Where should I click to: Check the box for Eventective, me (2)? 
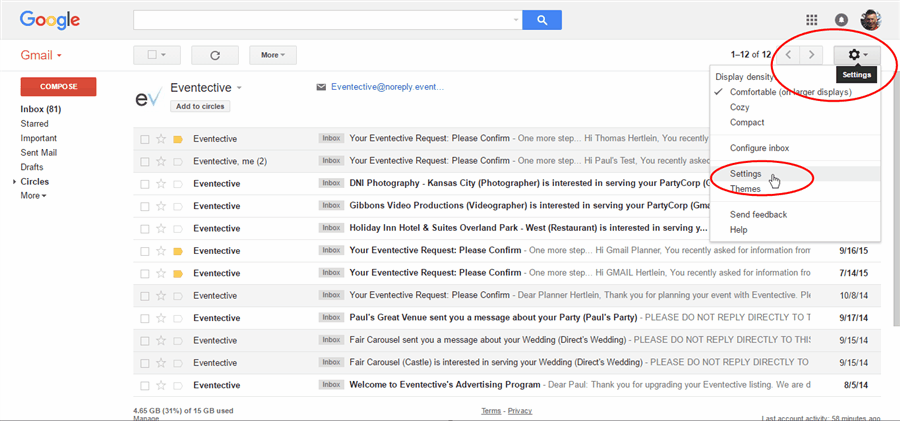click(145, 161)
